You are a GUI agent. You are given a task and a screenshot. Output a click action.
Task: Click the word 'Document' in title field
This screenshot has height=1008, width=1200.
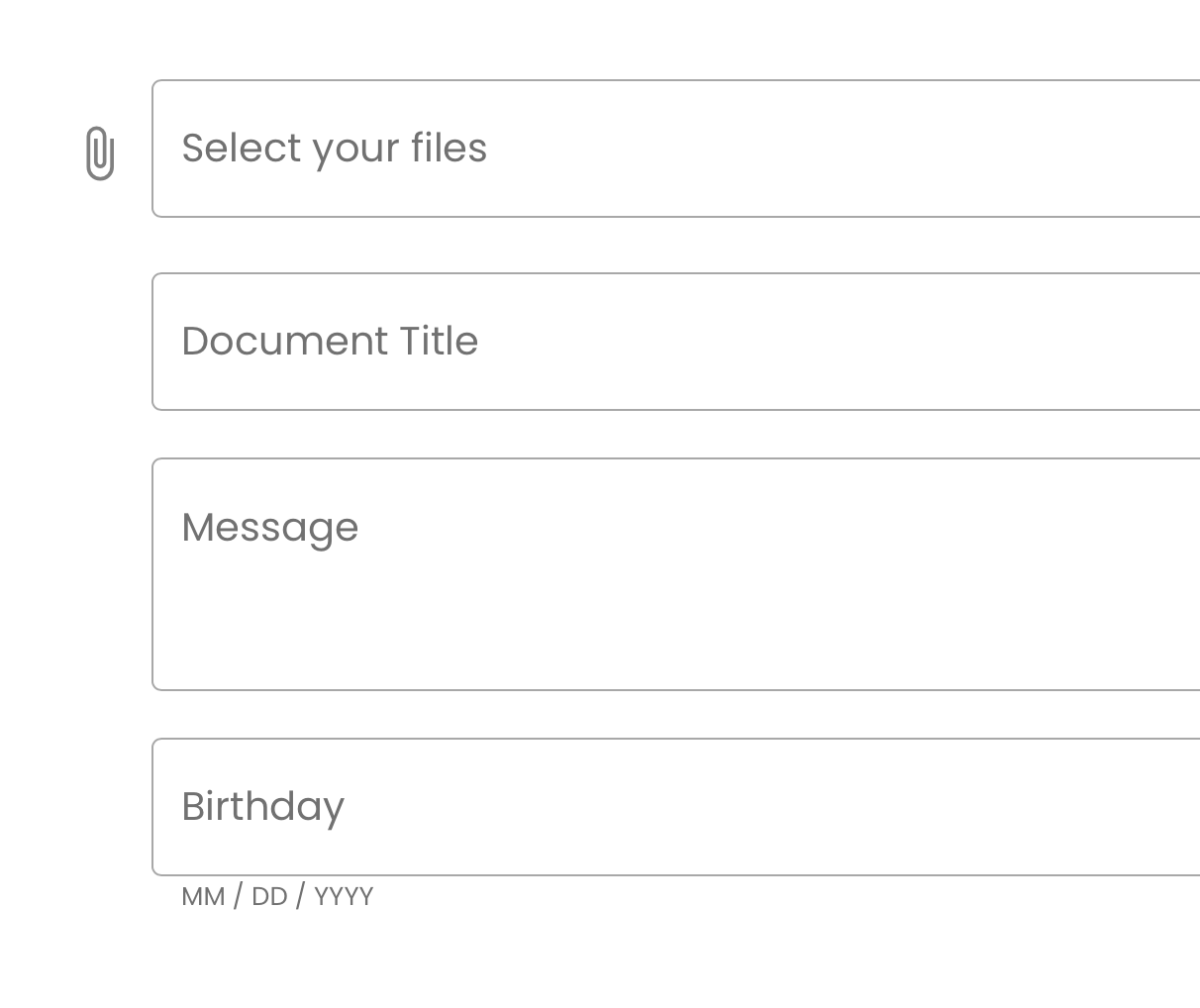click(285, 342)
